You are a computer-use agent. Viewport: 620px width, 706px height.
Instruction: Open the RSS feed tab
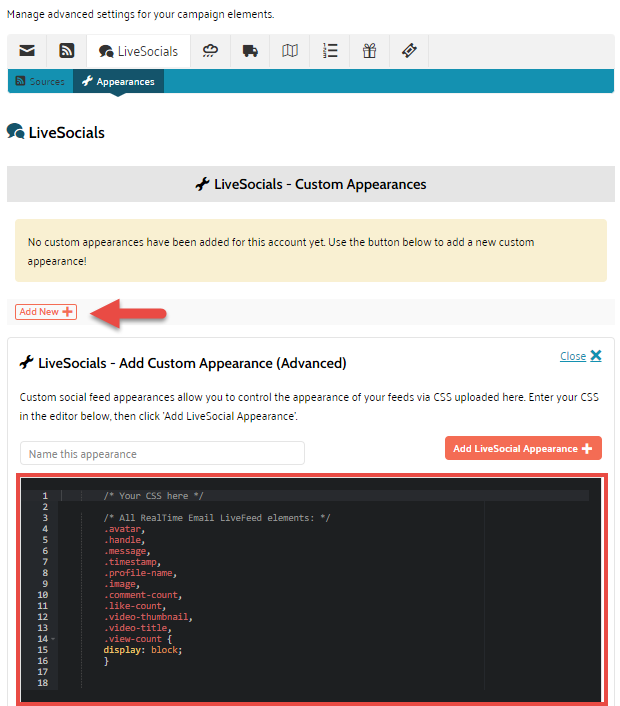(67, 51)
